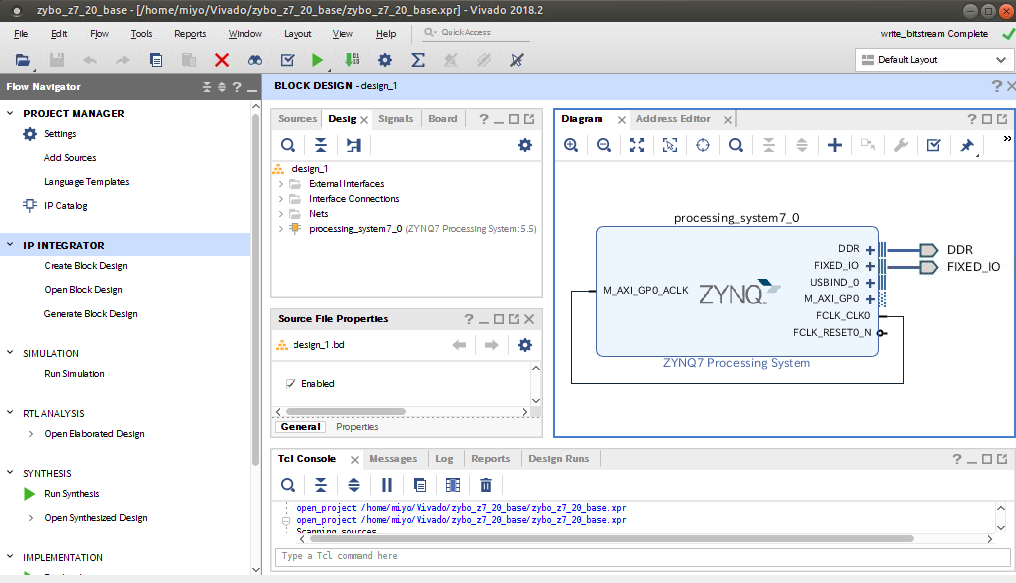Click Source File Properties horizontal scrollbar

346,411
